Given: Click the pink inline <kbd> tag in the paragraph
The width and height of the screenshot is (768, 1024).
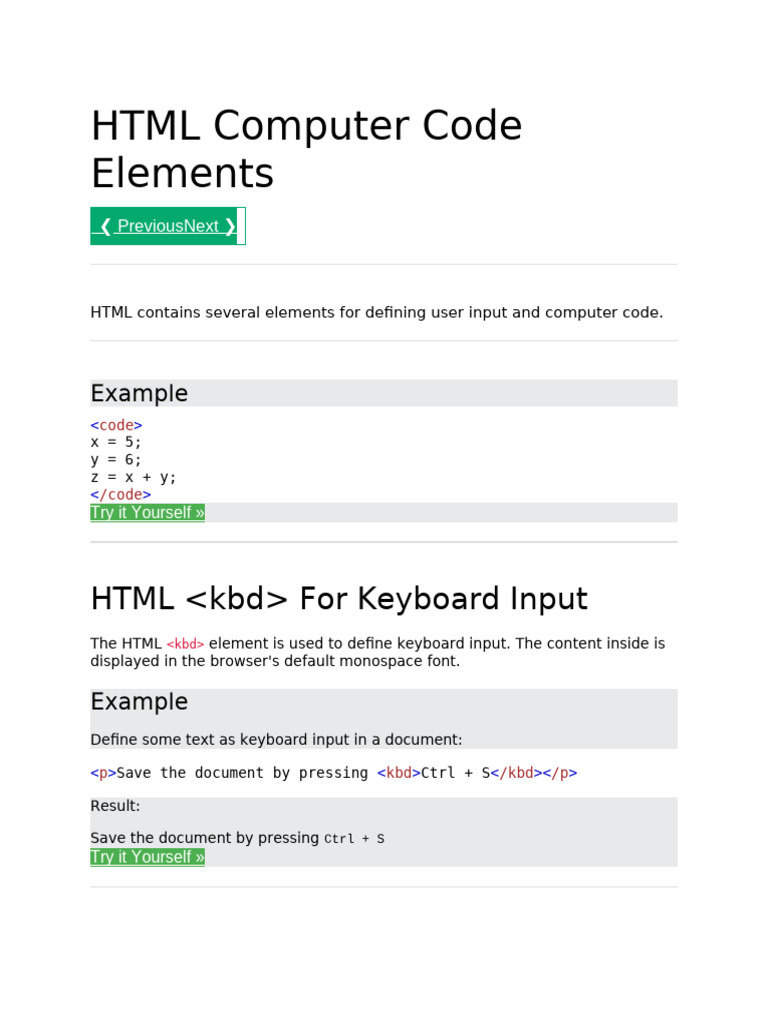Looking at the screenshot, I should pyautogui.click(x=185, y=644).
